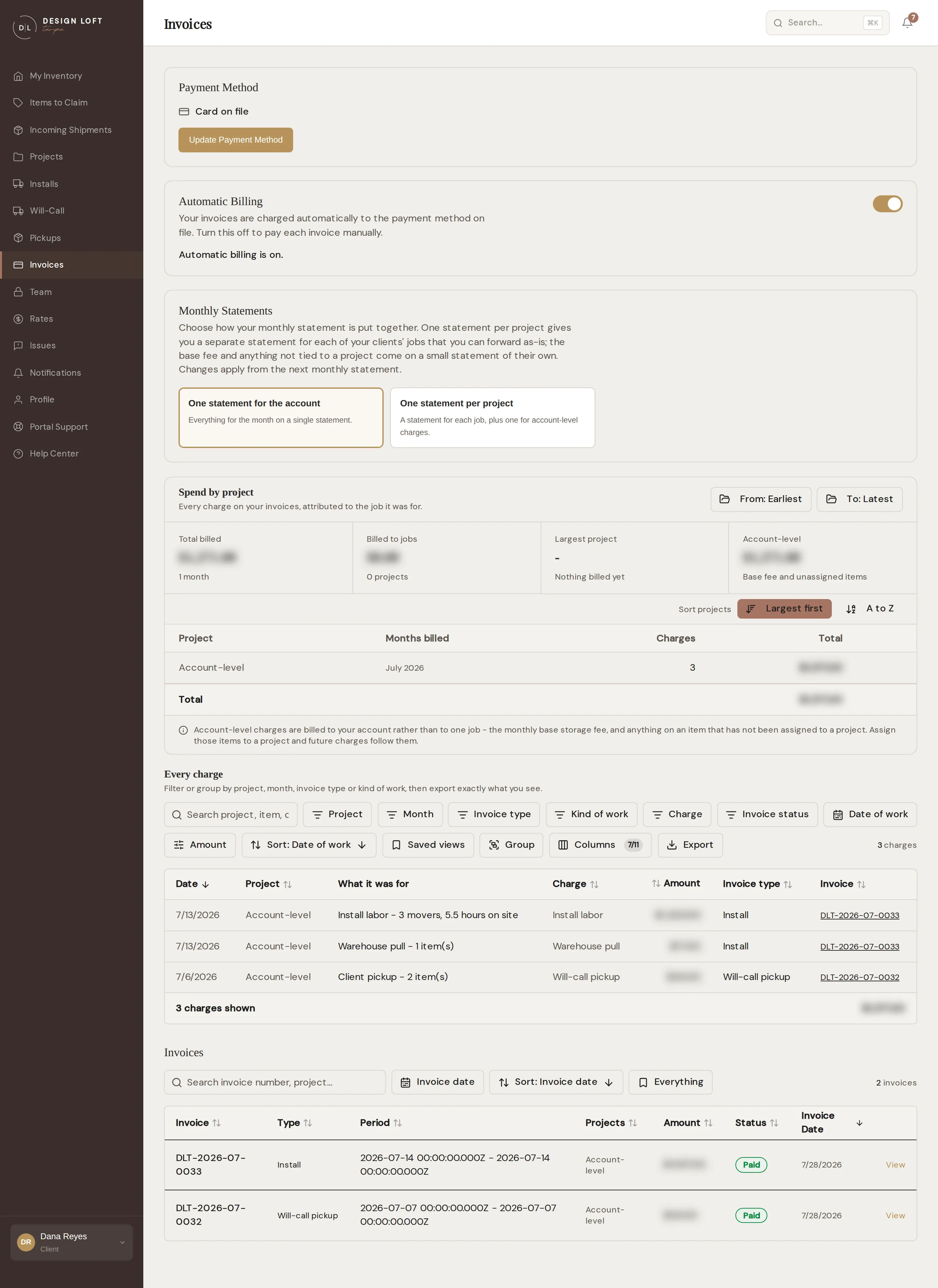Click the Pickups package icon
The width and height of the screenshot is (938, 1288).
(x=18, y=238)
